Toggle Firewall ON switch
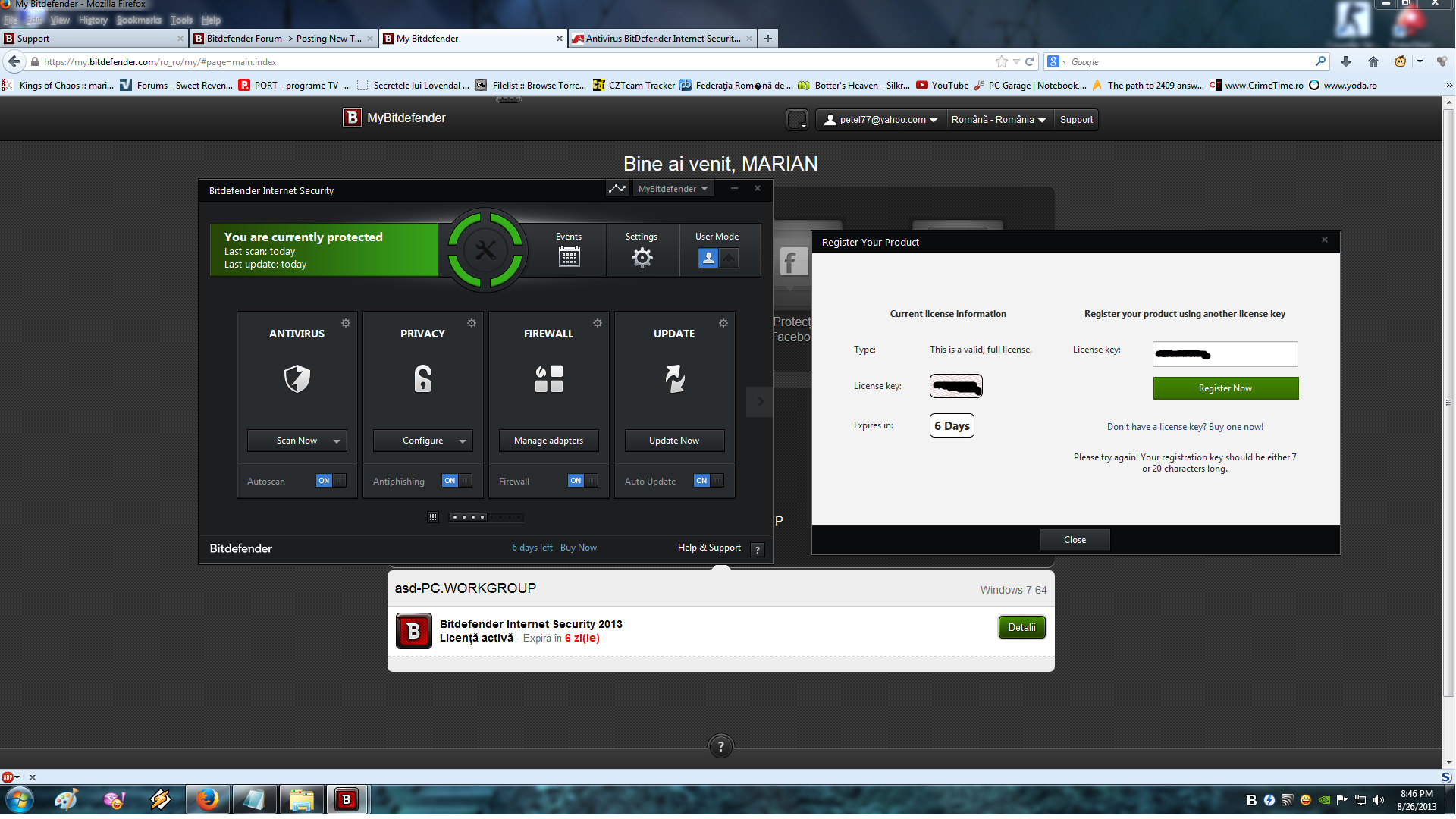The width and height of the screenshot is (1456, 819). [x=583, y=481]
